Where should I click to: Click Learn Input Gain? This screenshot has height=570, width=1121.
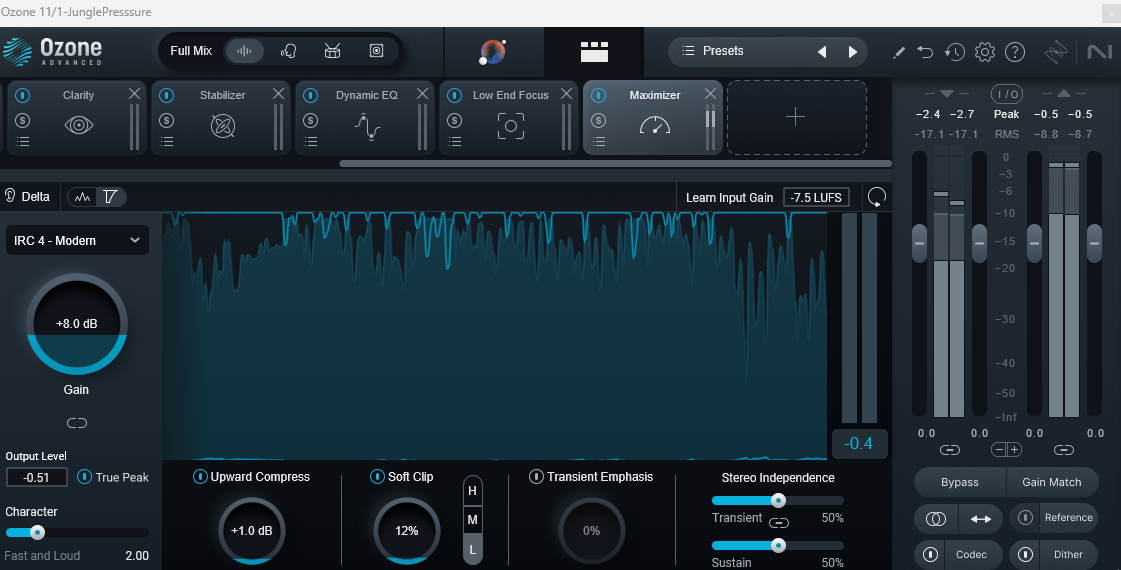click(729, 198)
